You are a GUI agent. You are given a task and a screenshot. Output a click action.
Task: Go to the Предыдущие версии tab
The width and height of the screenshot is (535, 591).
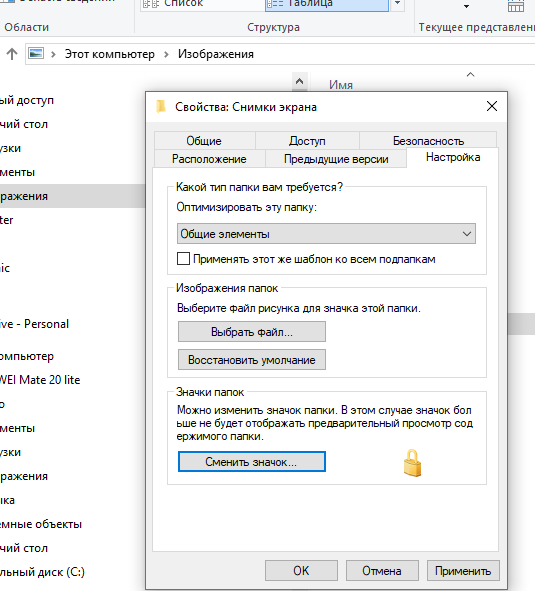[336, 159]
